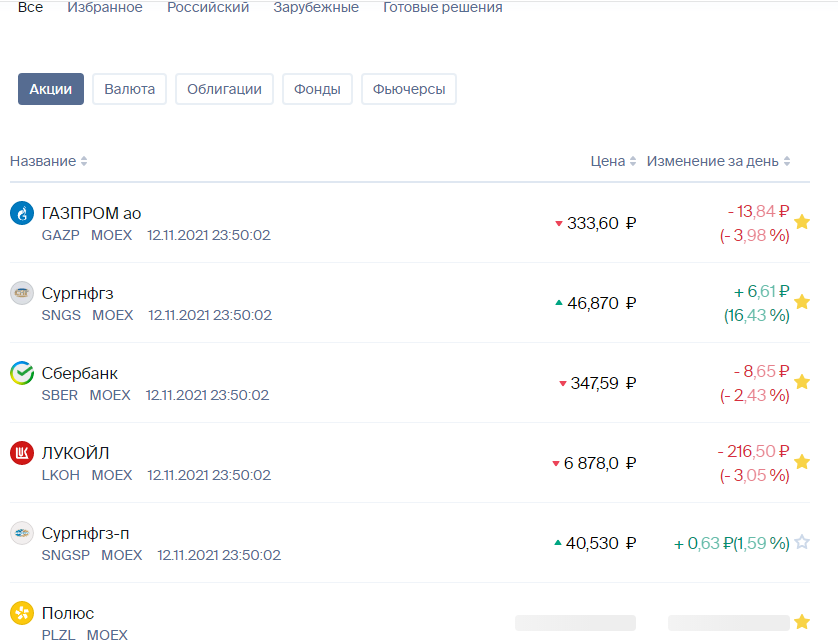
Task: Unstar Сбербанк in the favorites column
Action: pyautogui.click(x=802, y=381)
